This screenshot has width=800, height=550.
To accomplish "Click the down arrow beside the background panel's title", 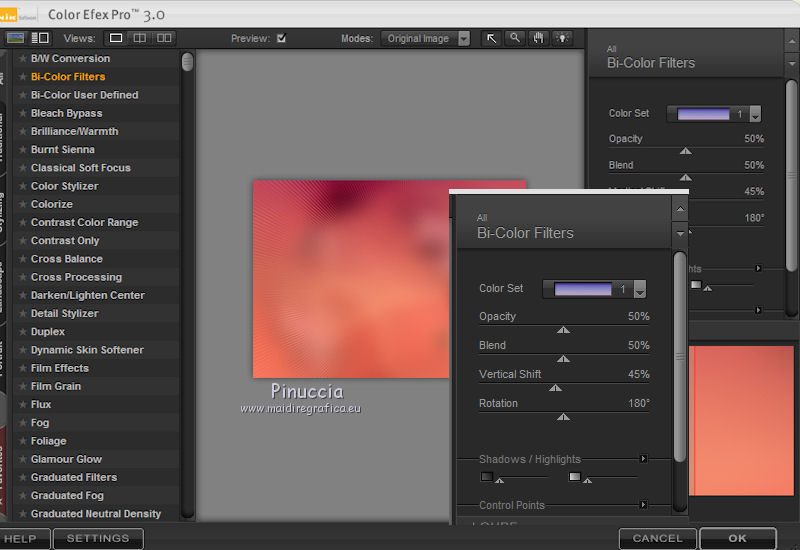I will 792,64.
